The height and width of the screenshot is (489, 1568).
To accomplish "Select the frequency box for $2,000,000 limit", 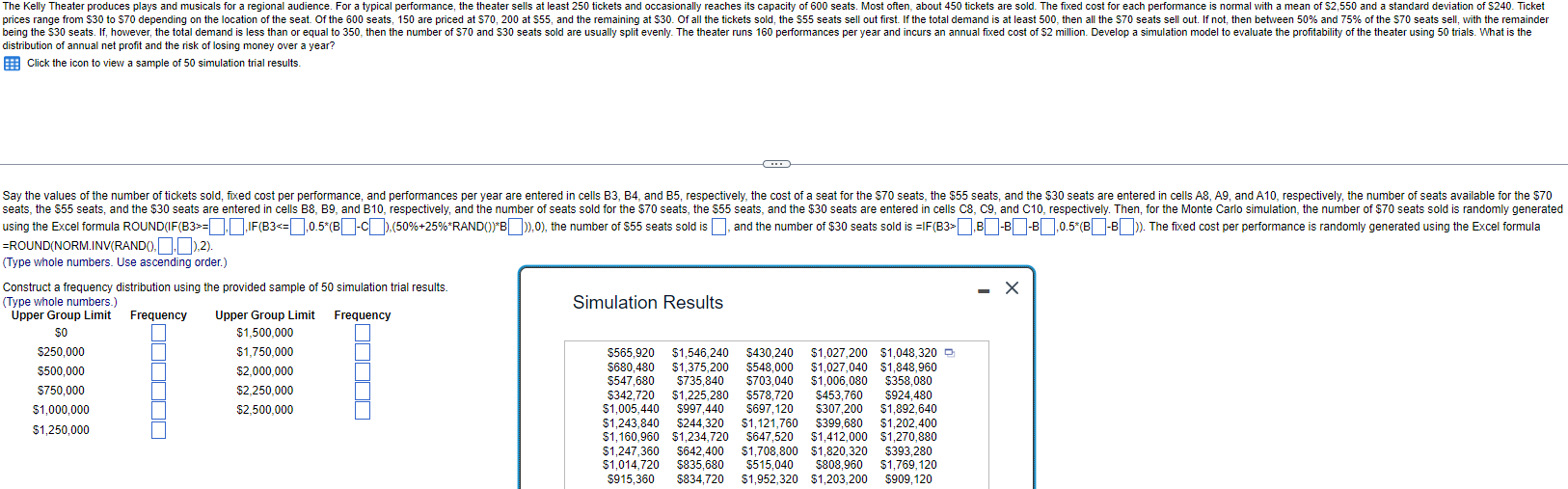I will click(363, 371).
